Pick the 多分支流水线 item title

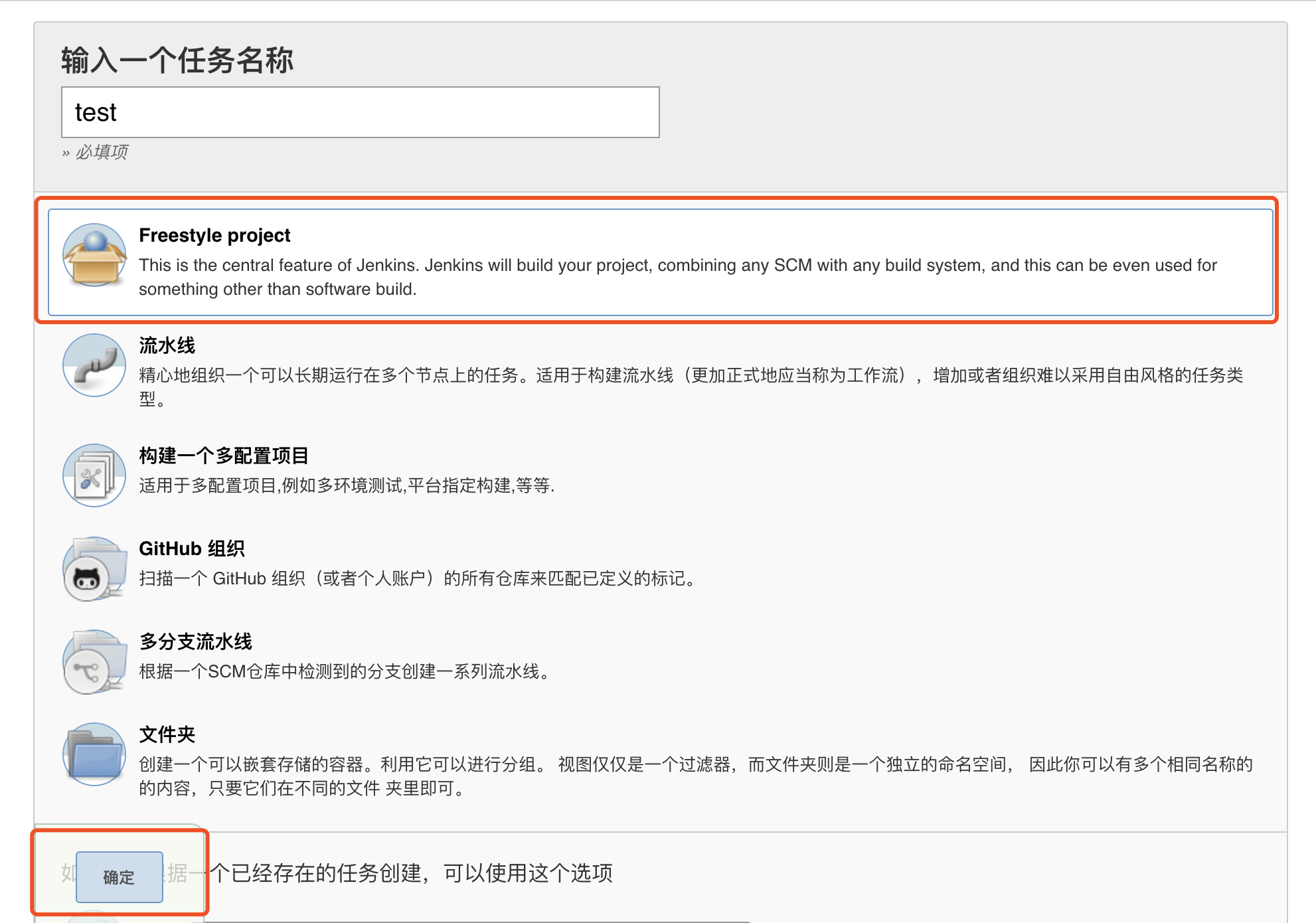click(196, 641)
